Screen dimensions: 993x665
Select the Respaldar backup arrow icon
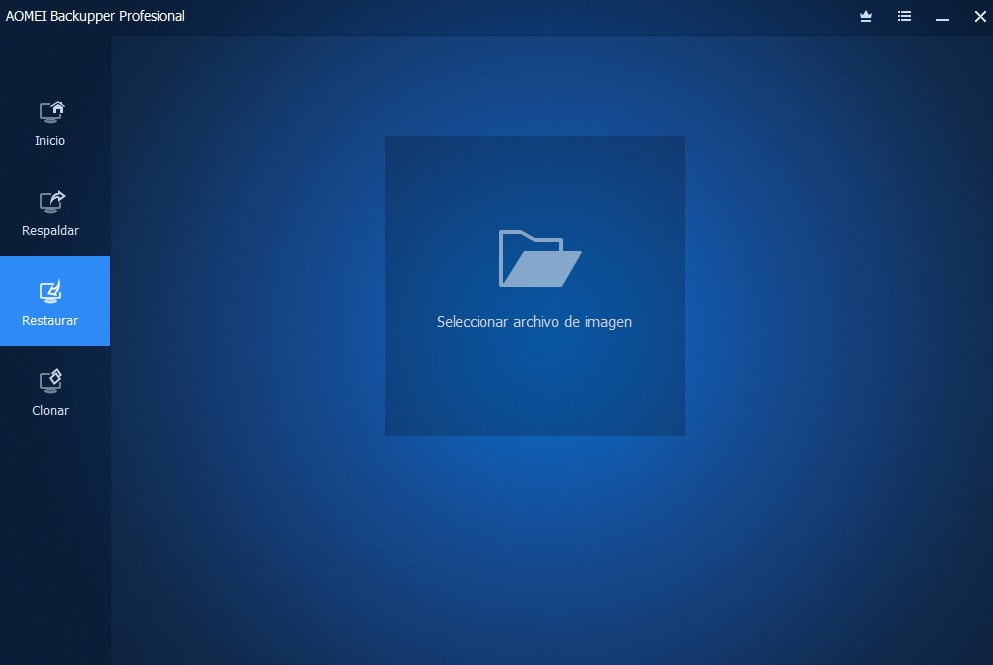click(51, 201)
